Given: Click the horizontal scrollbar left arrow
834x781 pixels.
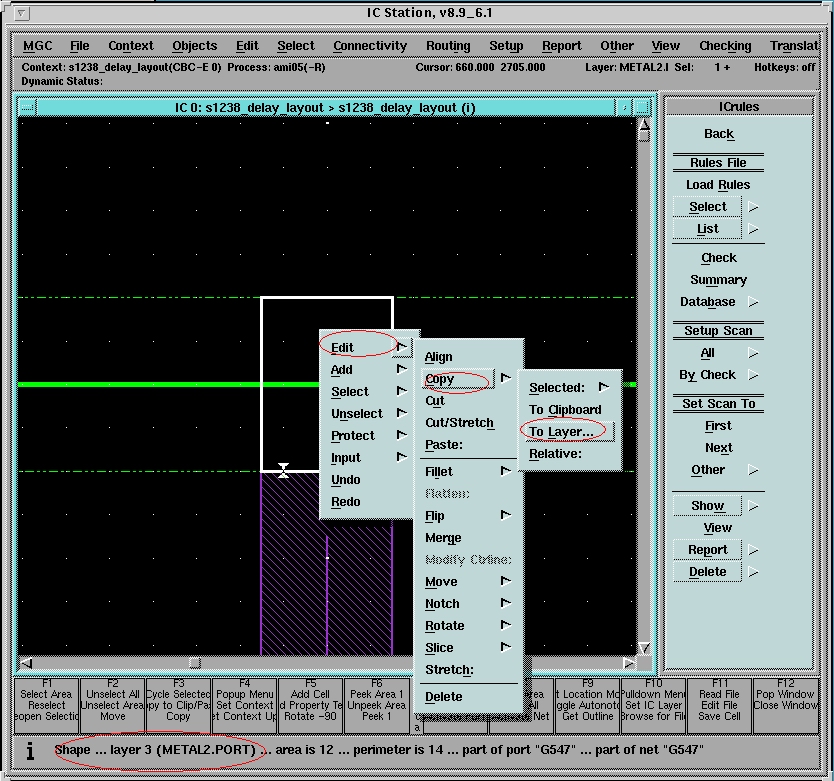Looking at the screenshot, I should (x=26, y=663).
